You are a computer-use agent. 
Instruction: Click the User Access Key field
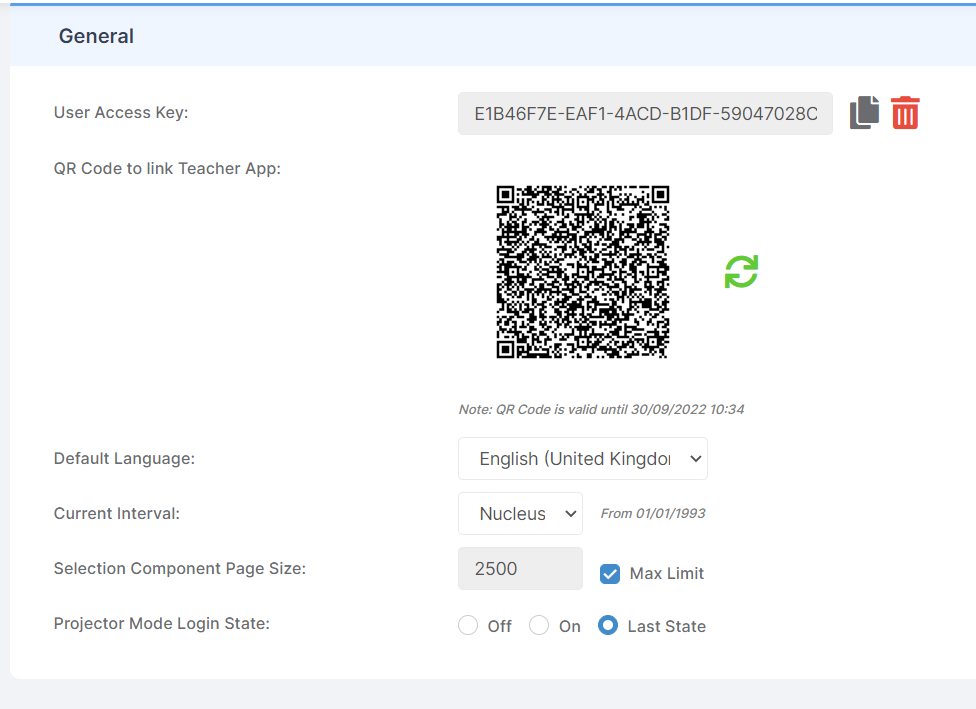pos(645,113)
